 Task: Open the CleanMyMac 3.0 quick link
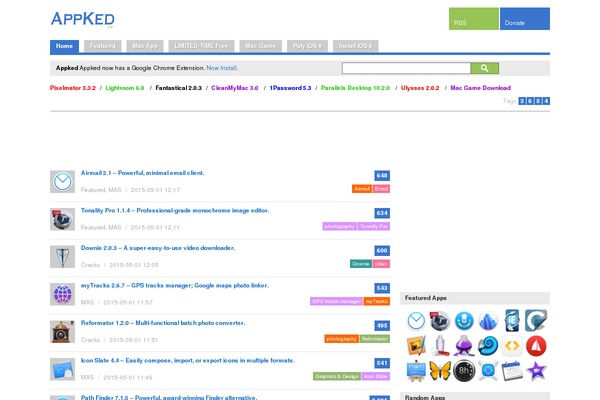tap(235, 88)
